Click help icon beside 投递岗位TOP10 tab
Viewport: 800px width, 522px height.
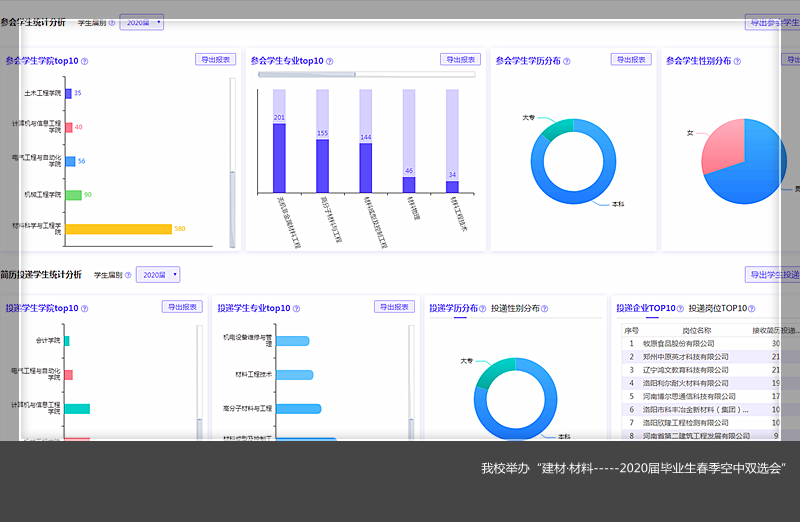click(751, 309)
